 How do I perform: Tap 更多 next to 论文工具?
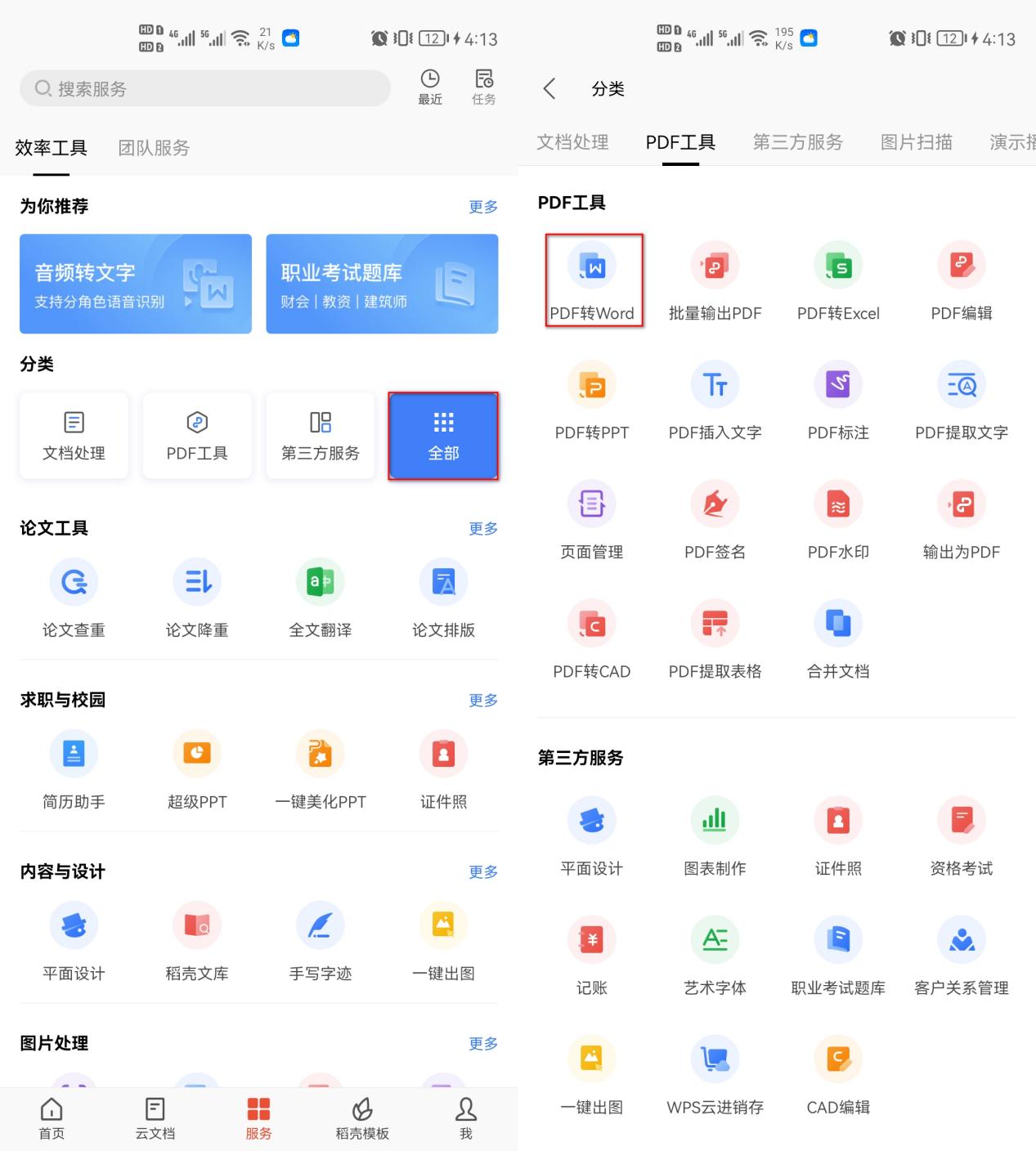pyautogui.click(x=482, y=528)
